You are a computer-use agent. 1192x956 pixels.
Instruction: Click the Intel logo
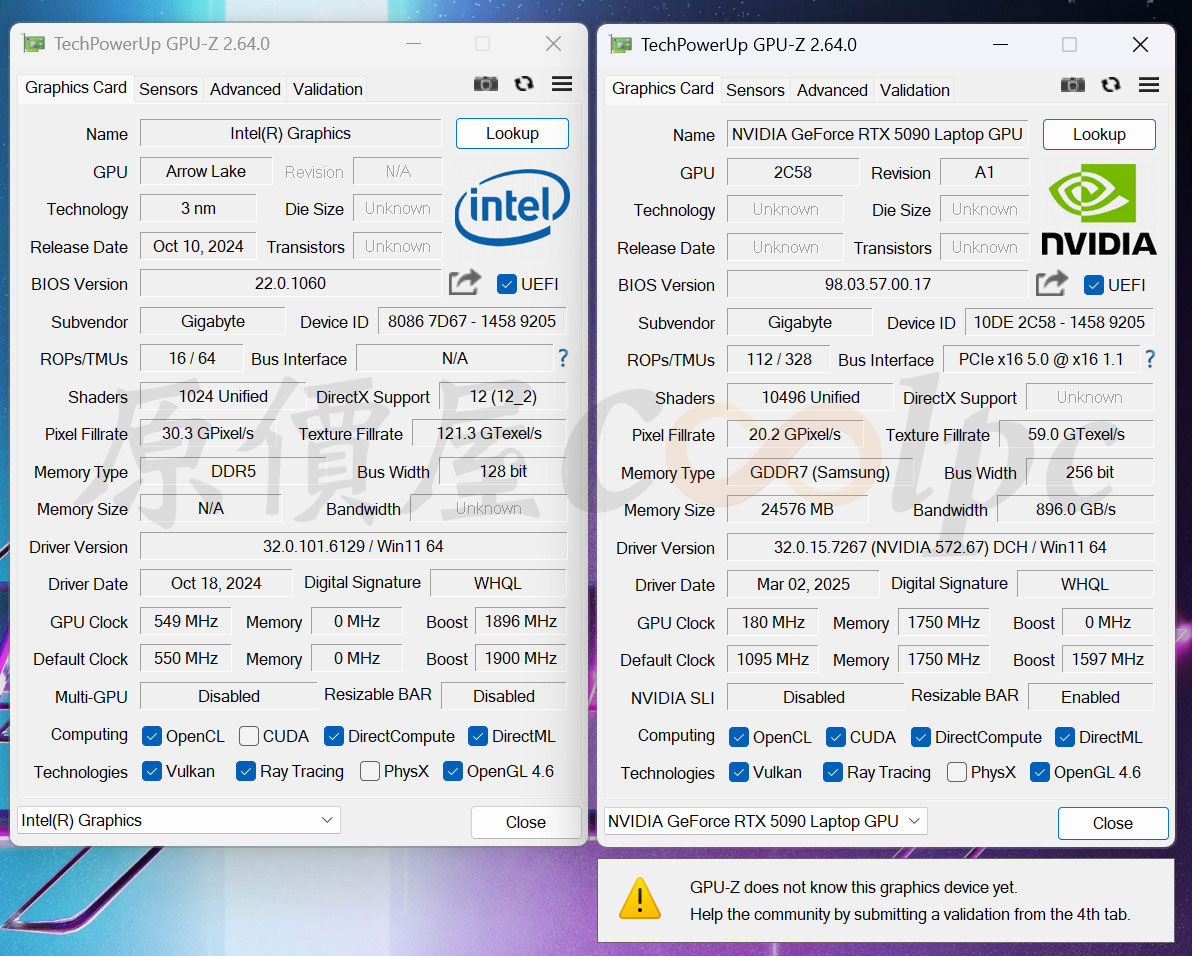pyautogui.click(x=512, y=207)
